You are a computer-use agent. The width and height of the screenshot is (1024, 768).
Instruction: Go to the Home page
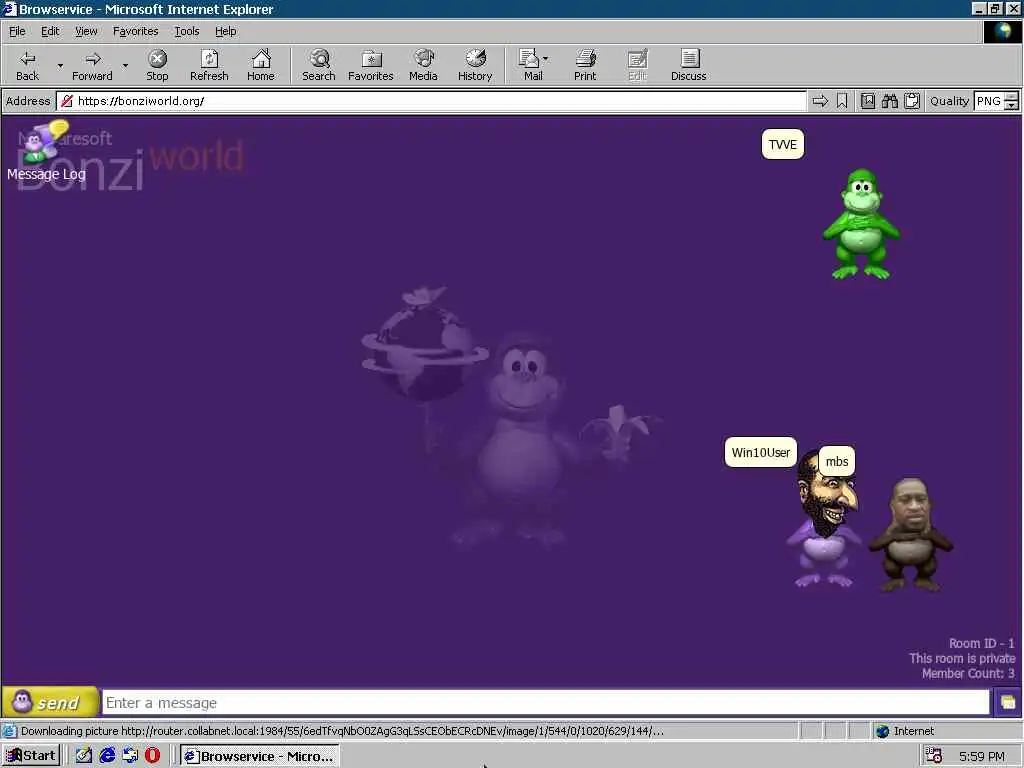(x=261, y=65)
